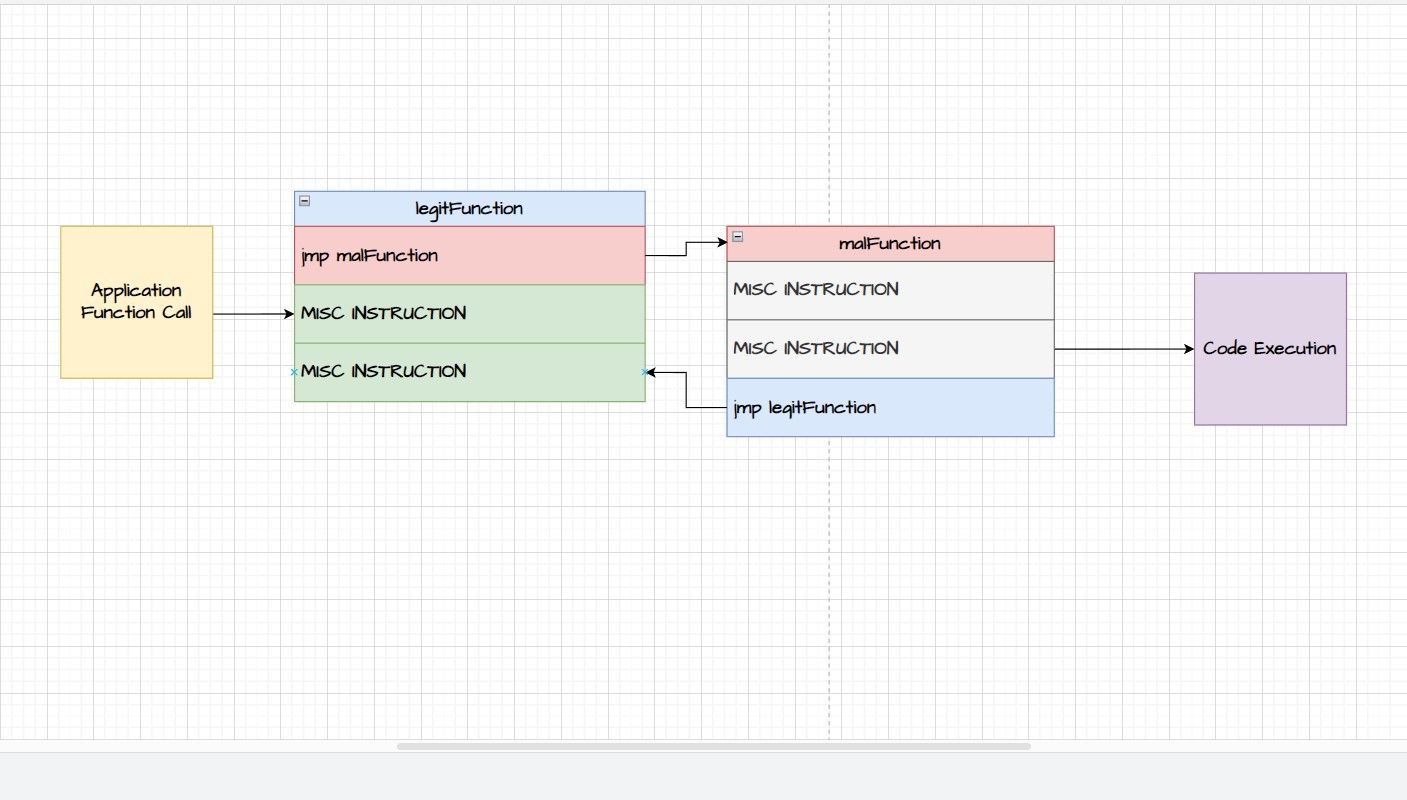Click right blue connection point on legitFunction
The image size is (1407, 800).
point(644,372)
